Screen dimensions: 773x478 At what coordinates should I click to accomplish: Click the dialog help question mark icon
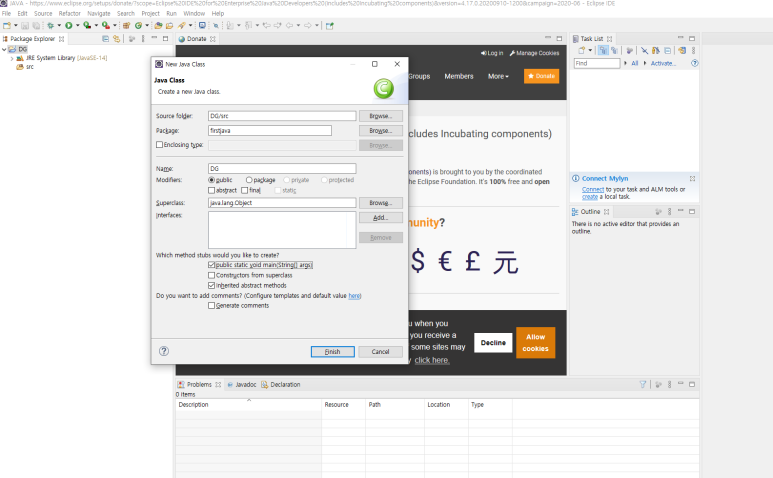coord(164,351)
